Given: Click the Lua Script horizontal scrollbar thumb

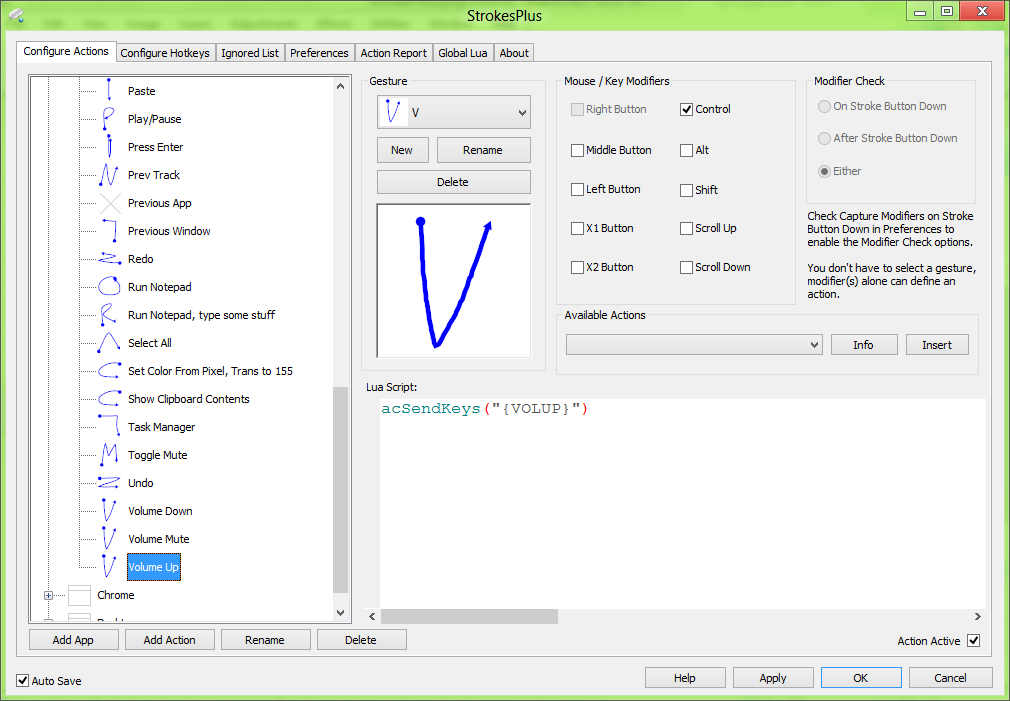Looking at the screenshot, I should coord(470,617).
